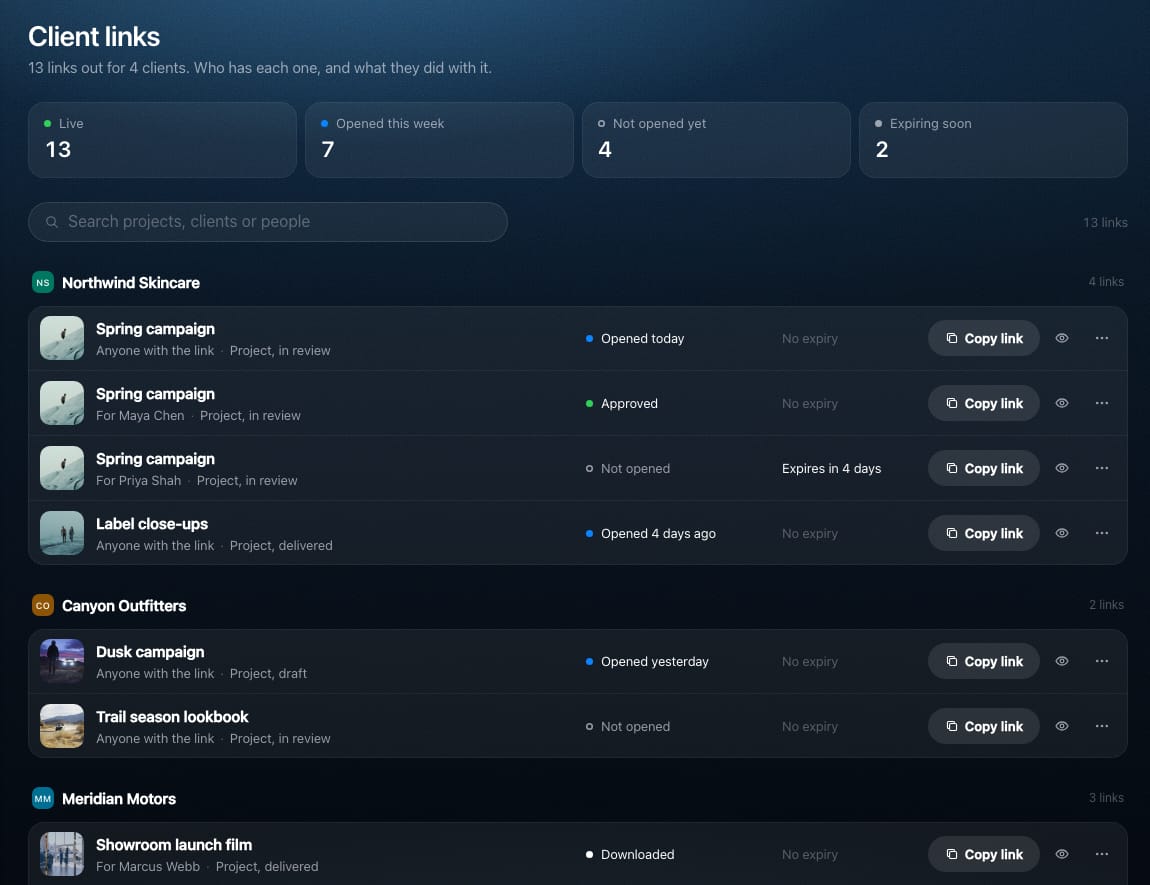Click the 'Opened 4 days ago' status
Screen dimensions: 1150x885
(x=658, y=533)
